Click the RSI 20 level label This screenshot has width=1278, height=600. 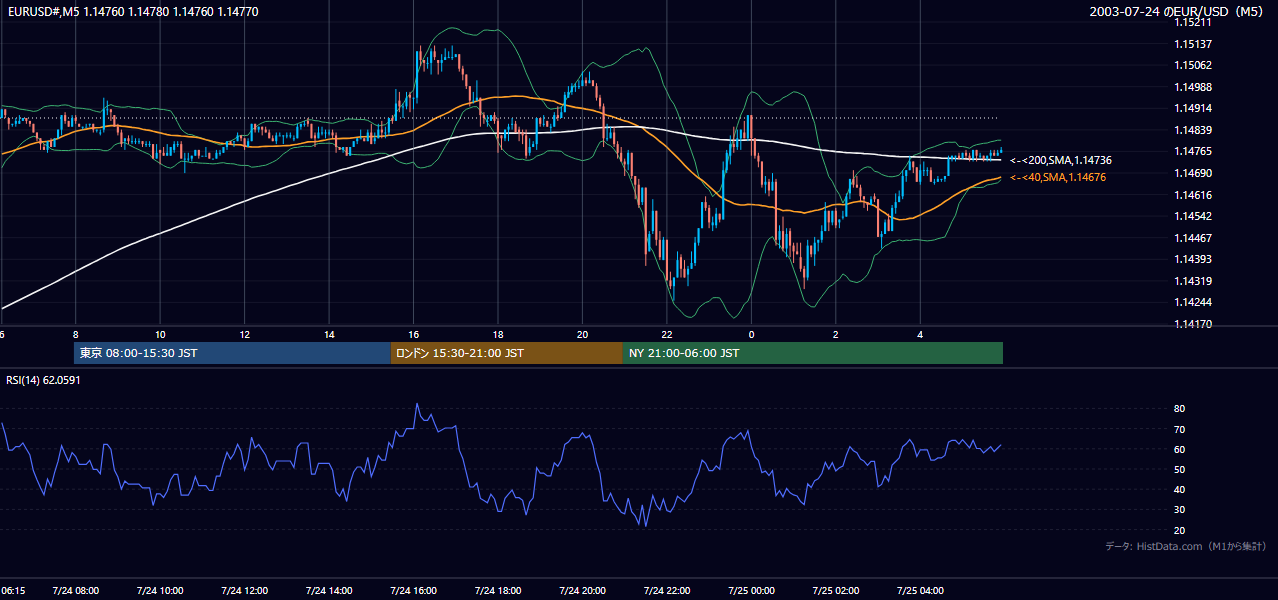click(x=1179, y=530)
